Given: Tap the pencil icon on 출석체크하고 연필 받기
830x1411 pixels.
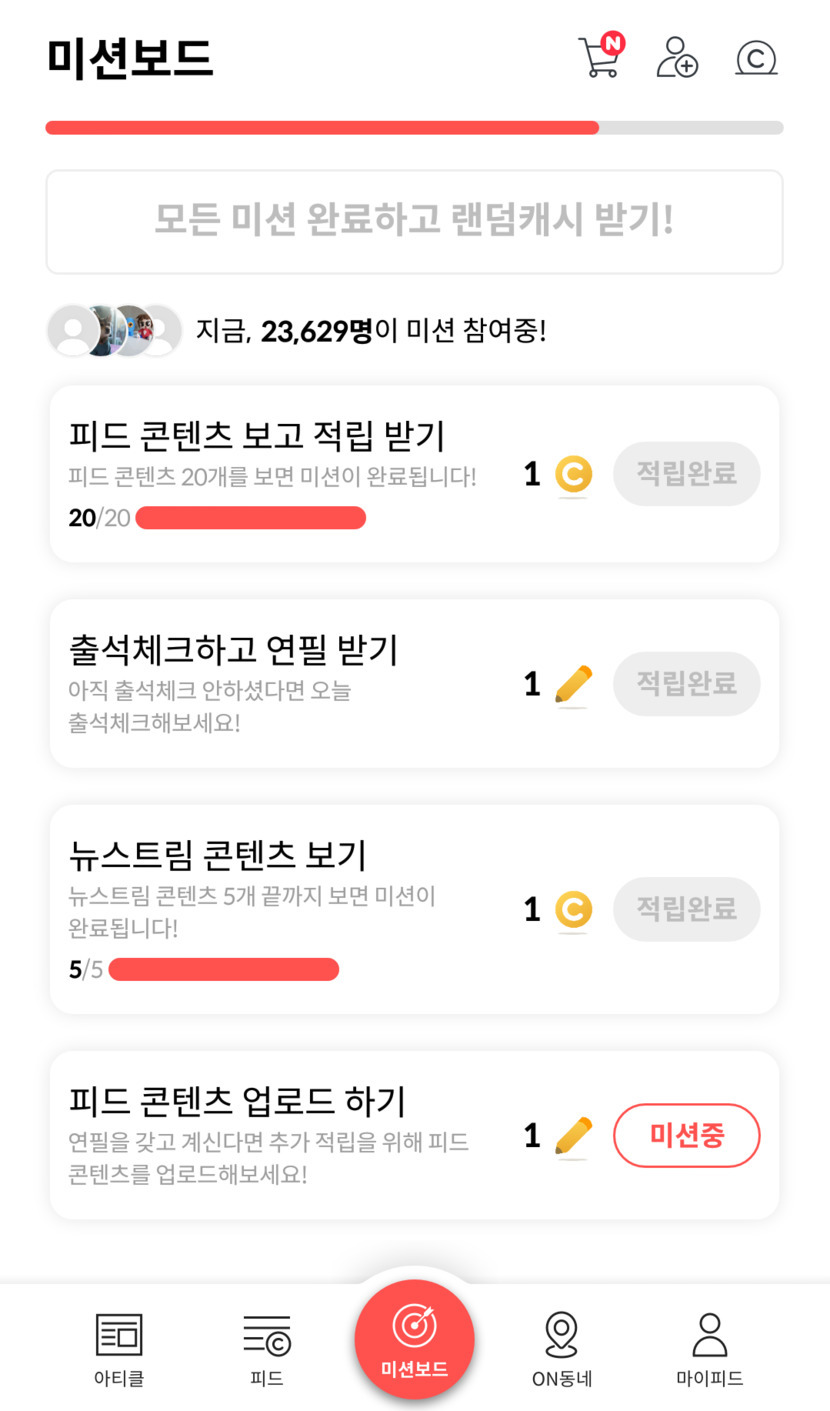Looking at the screenshot, I should pyautogui.click(x=573, y=685).
